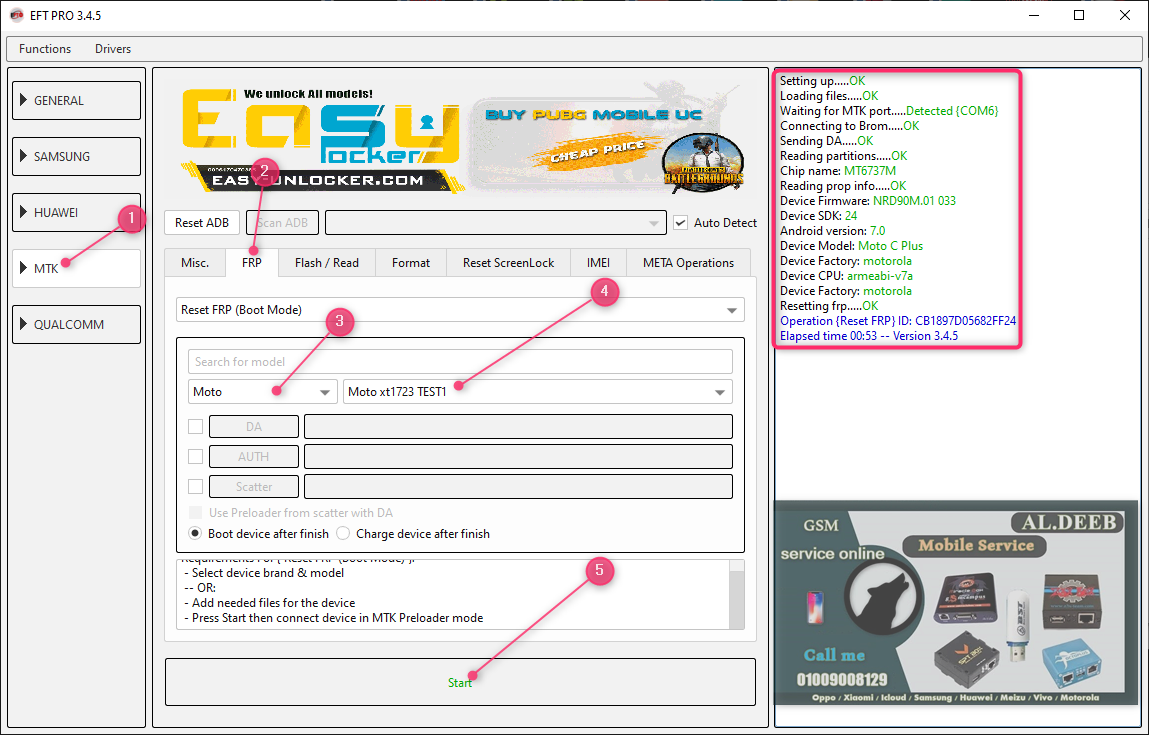Click the Resetting frp.....OK log line
The image size is (1149, 735).
pyautogui.click(x=829, y=306)
